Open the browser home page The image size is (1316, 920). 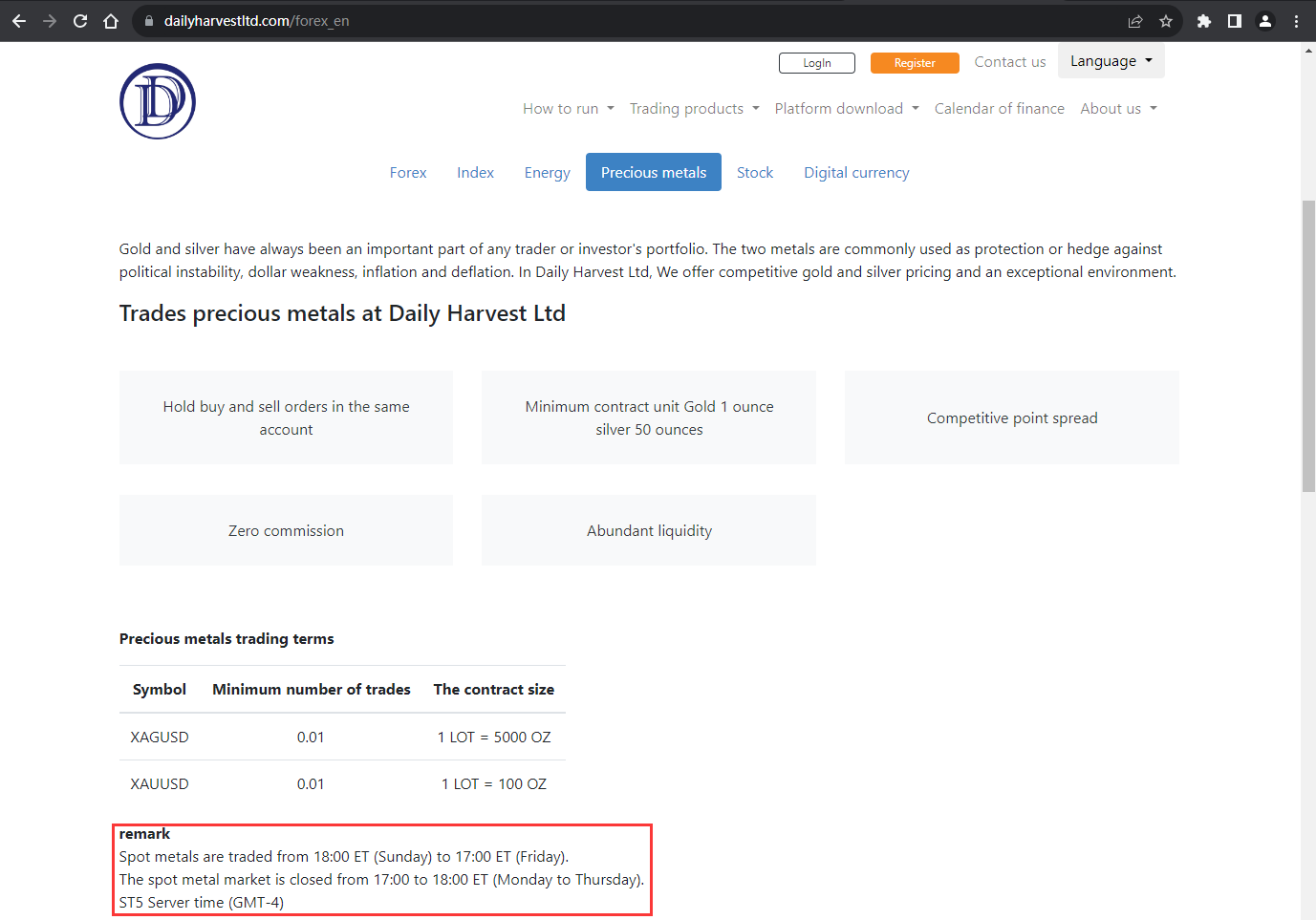(111, 21)
